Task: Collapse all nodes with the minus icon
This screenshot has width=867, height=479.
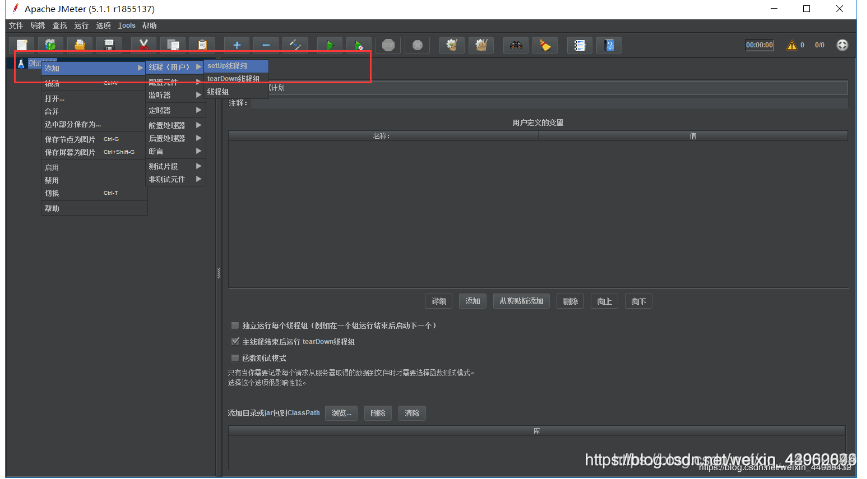Action: (x=266, y=45)
